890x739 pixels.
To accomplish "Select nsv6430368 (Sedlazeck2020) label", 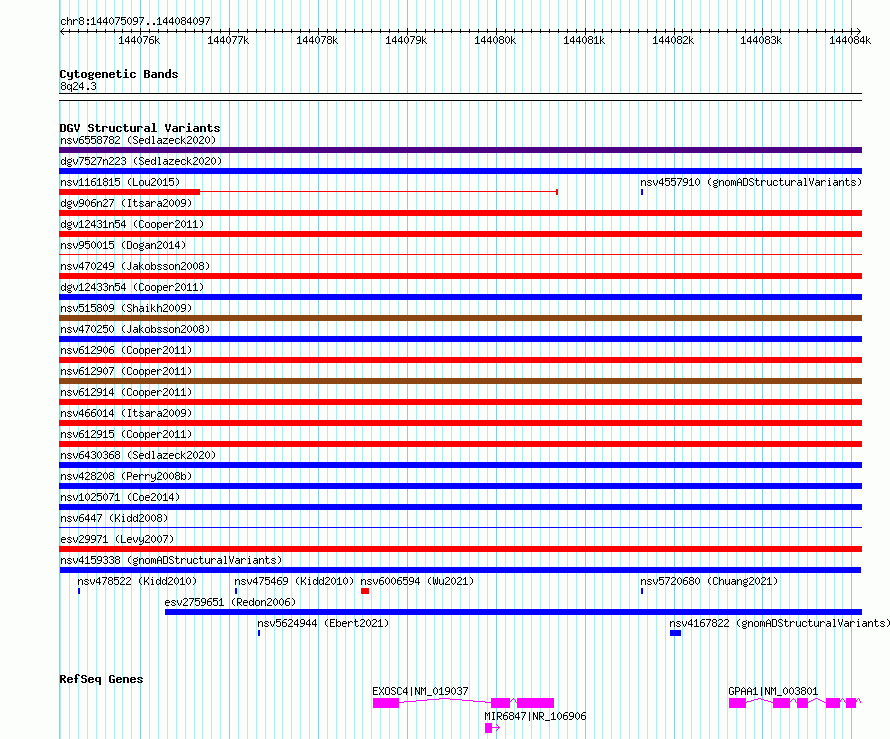I will (138, 455).
